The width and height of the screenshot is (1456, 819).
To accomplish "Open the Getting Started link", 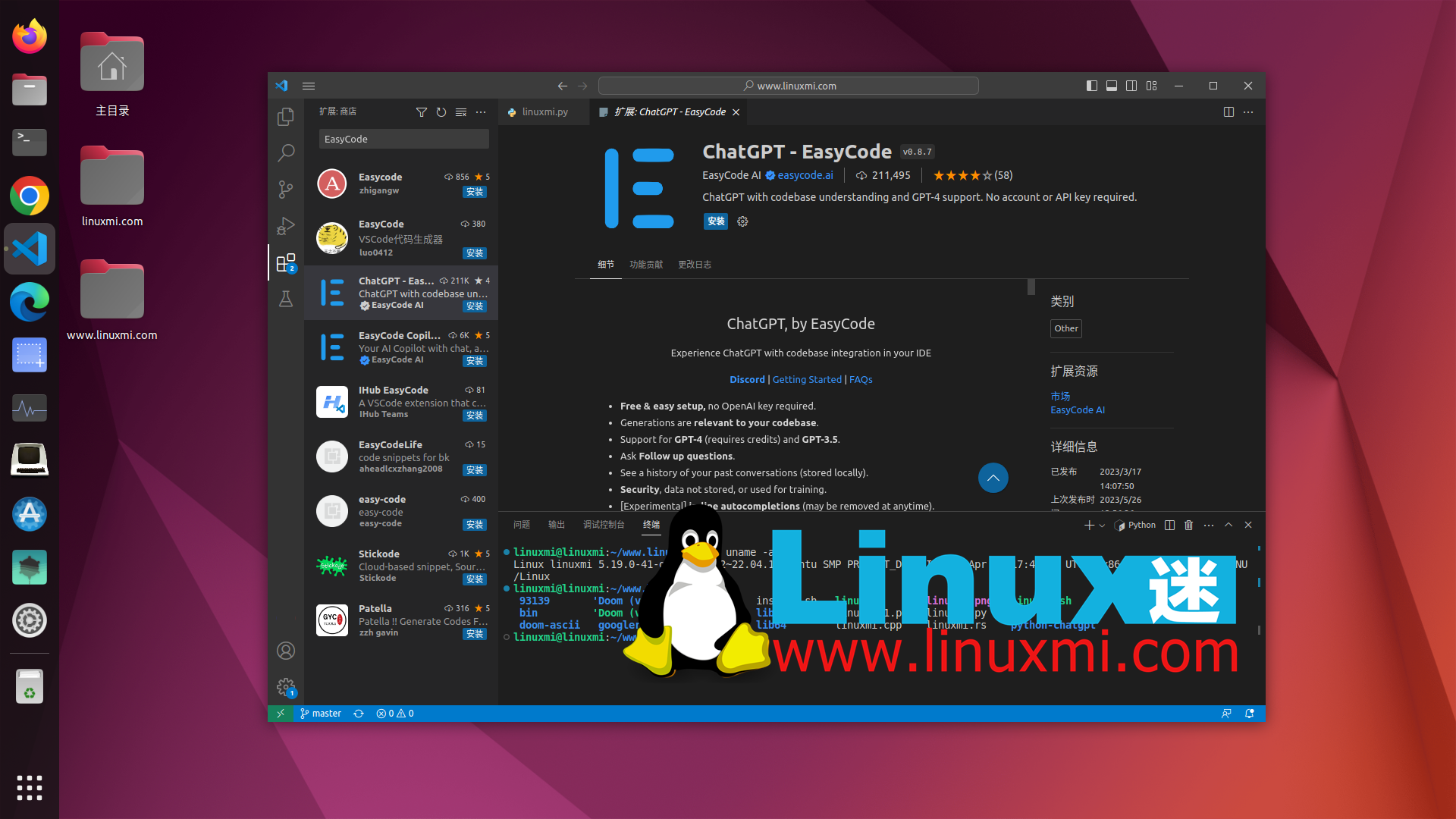I will pos(807,379).
